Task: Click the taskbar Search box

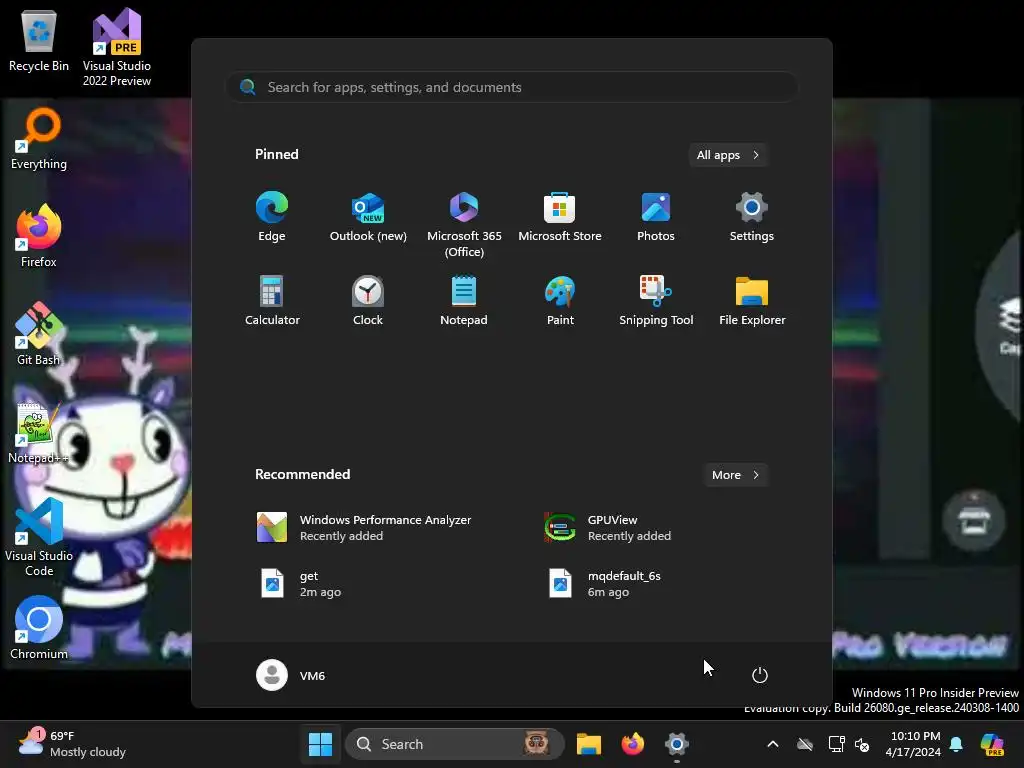Action: coord(455,744)
